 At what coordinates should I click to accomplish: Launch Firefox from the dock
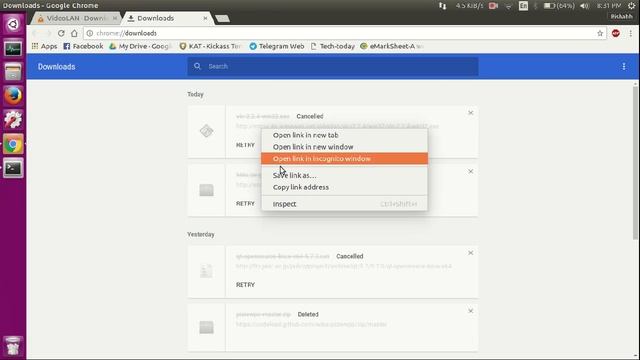(x=13, y=96)
